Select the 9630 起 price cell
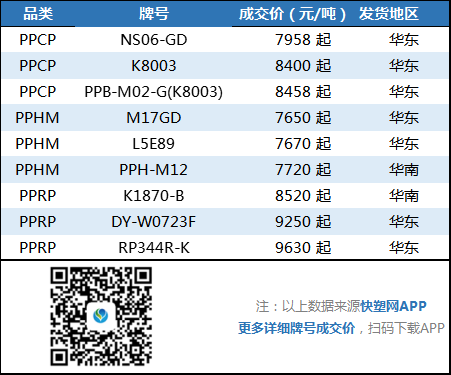451x375 pixels. (303, 248)
